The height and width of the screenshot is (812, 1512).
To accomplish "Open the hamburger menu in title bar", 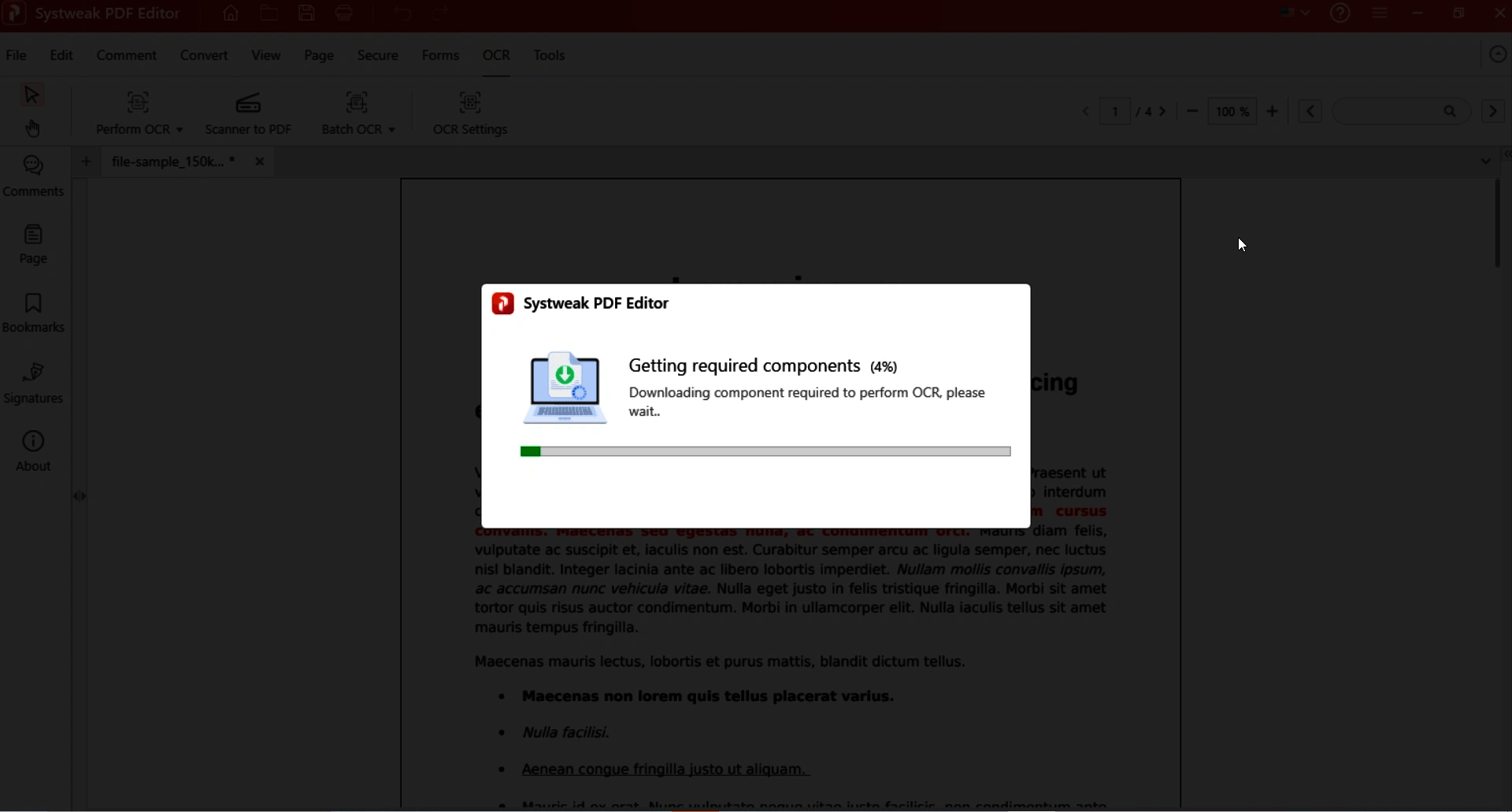I will tap(1380, 13).
